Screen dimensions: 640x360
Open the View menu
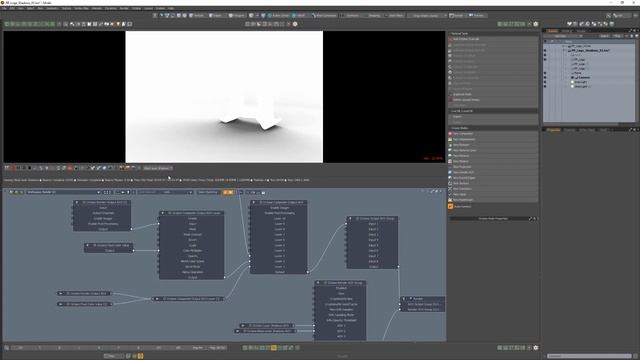click(20, 8)
